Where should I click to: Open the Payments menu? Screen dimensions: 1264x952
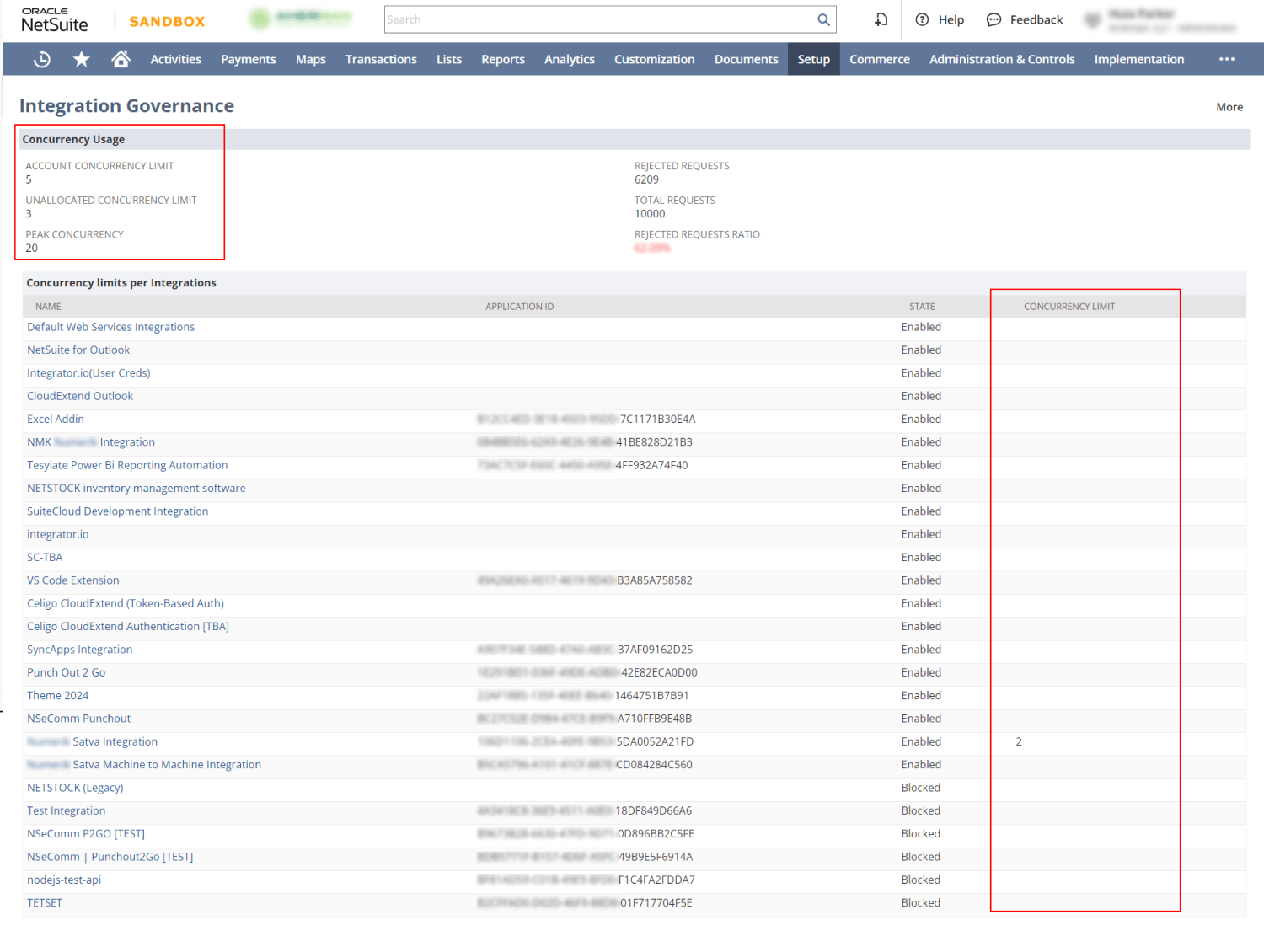click(249, 59)
